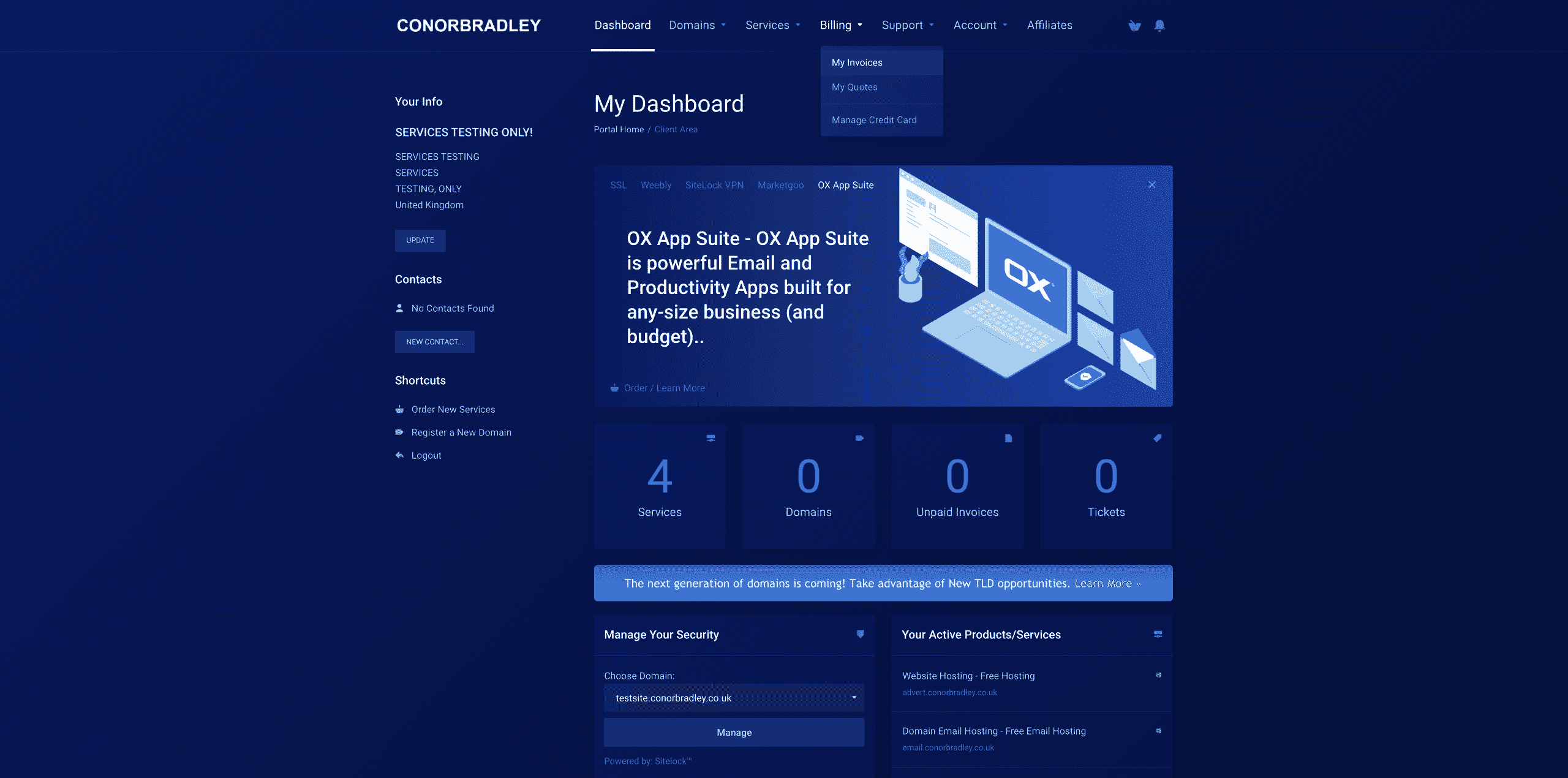Expand the Domains menu
The image size is (1568, 778).
(697, 25)
